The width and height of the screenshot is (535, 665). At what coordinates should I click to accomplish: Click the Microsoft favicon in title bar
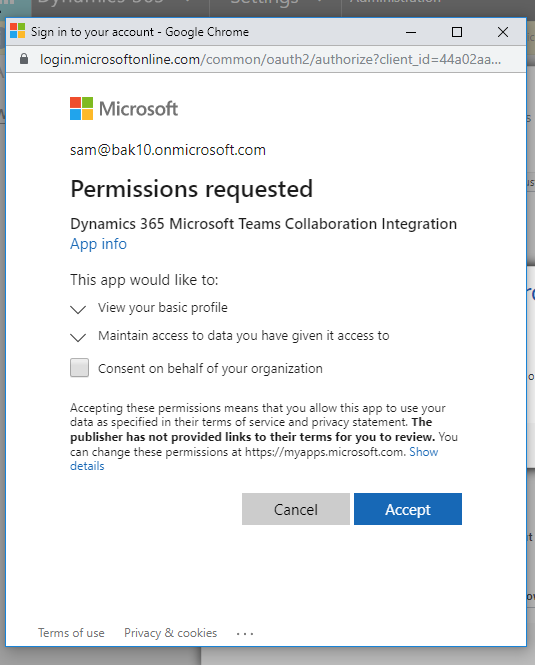(17, 31)
